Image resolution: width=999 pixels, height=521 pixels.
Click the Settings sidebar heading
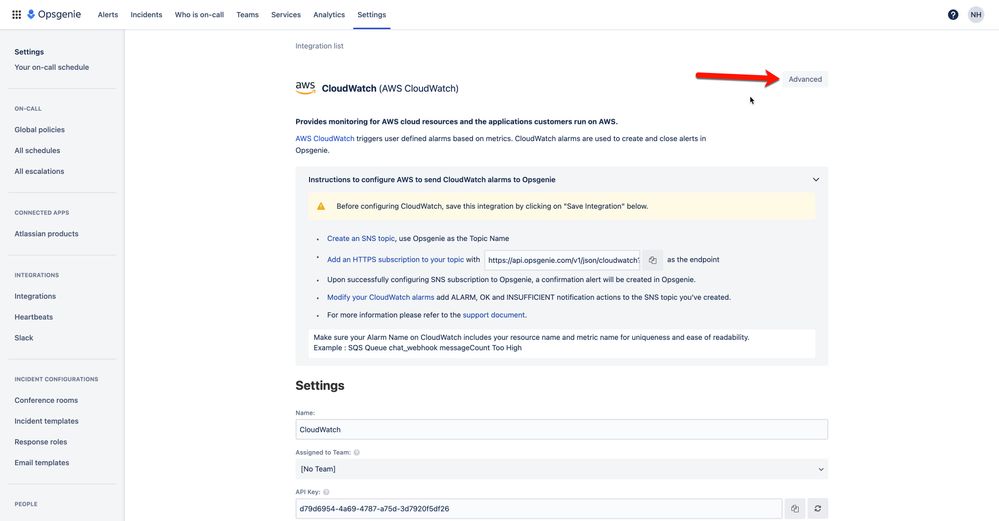(29, 52)
